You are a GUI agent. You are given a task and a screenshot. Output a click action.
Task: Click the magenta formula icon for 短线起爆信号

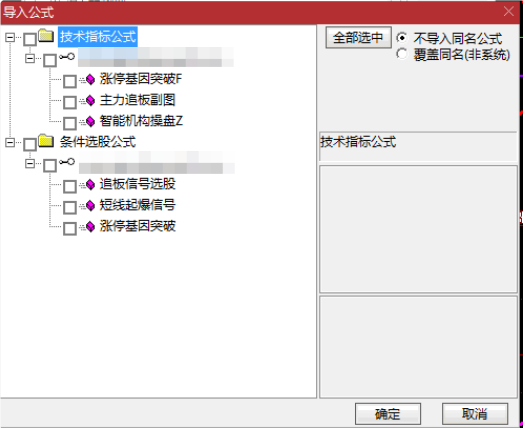point(90,205)
